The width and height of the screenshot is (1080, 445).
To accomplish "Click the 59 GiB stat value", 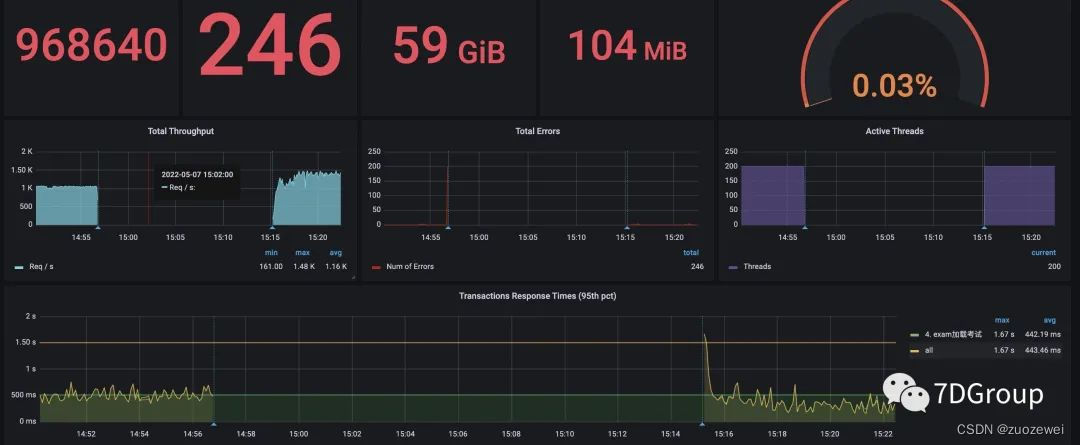I will pos(449,46).
